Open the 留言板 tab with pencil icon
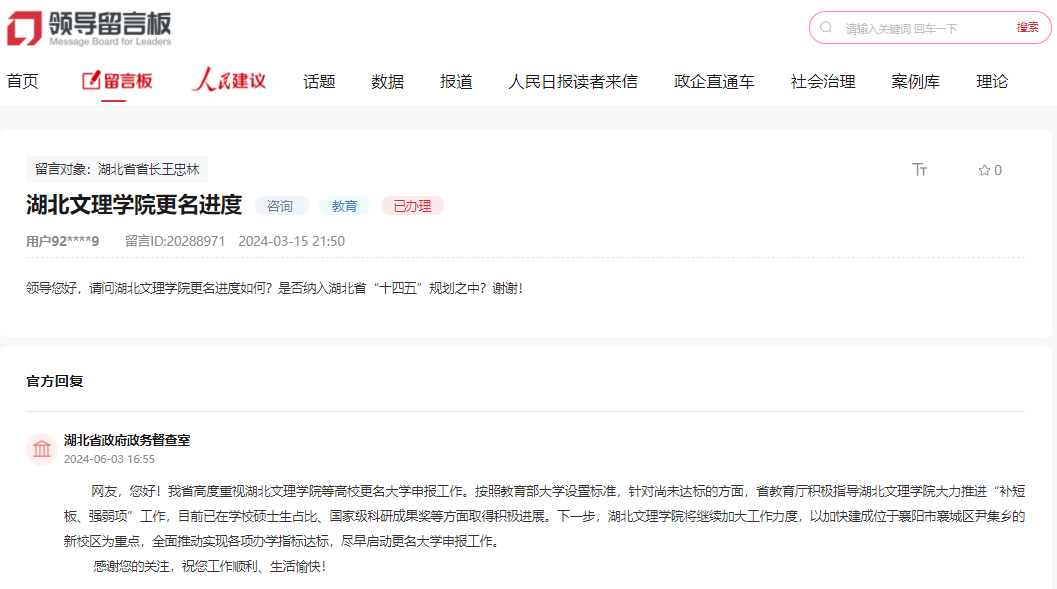This screenshot has height=589, width=1057. (x=117, y=81)
